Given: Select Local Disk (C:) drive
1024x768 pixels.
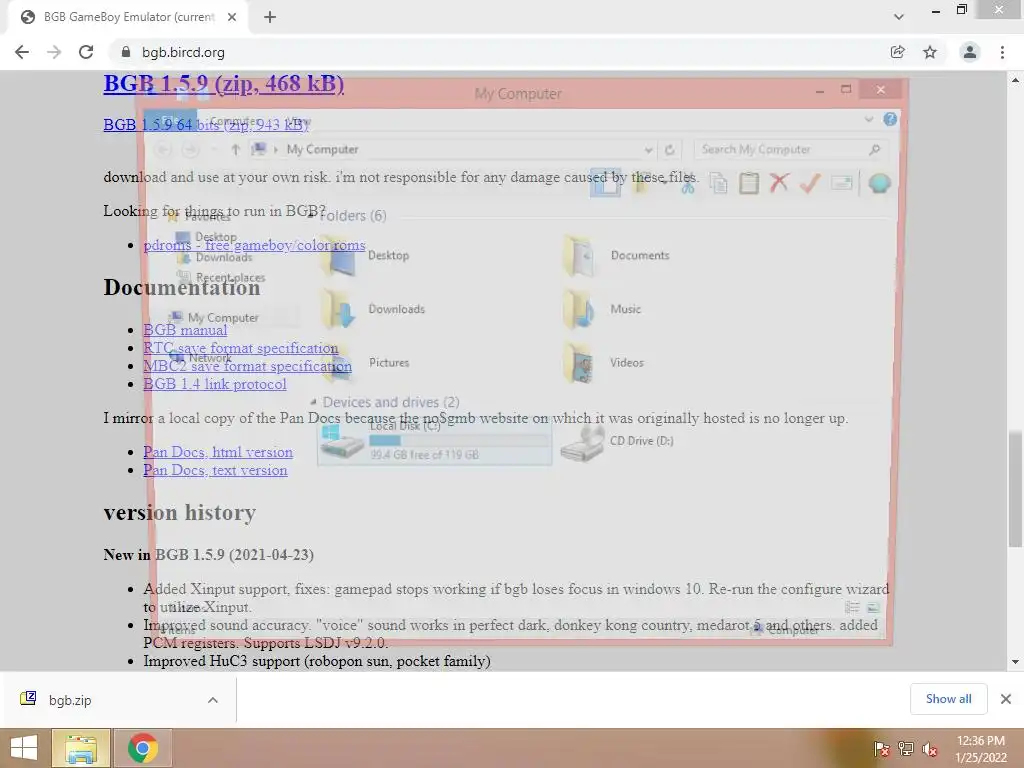Looking at the screenshot, I should (x=434, y=442).
